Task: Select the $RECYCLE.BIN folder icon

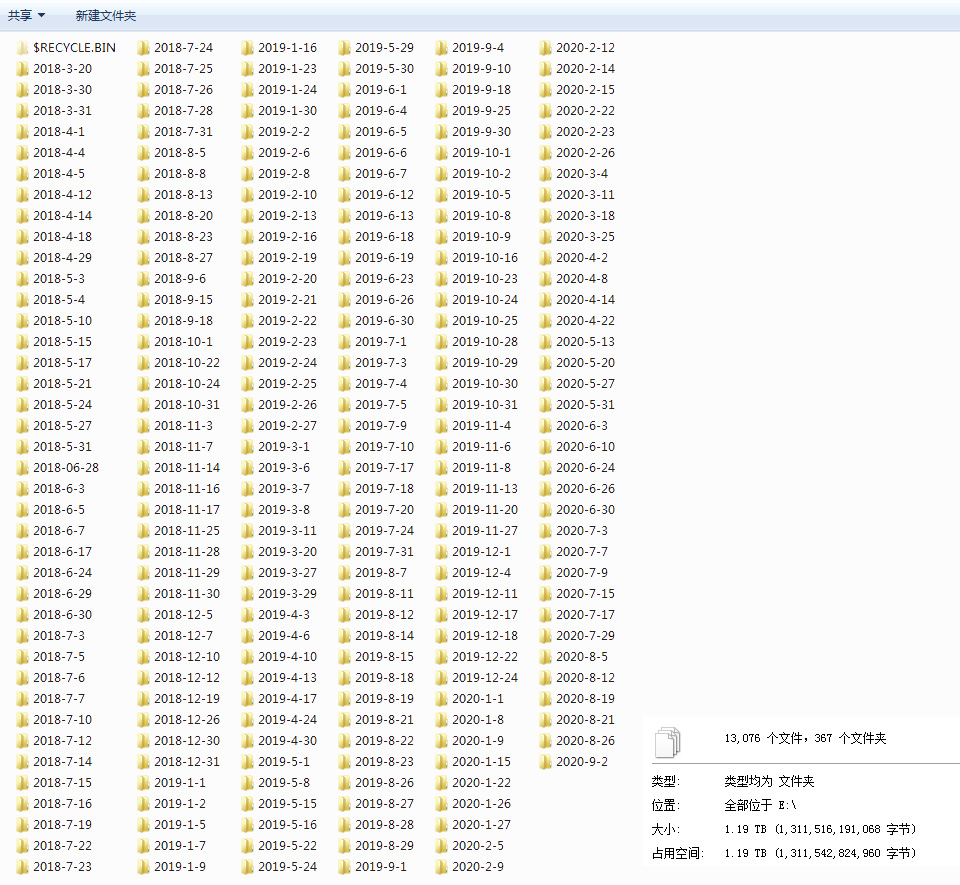Action: click(23, 48)
